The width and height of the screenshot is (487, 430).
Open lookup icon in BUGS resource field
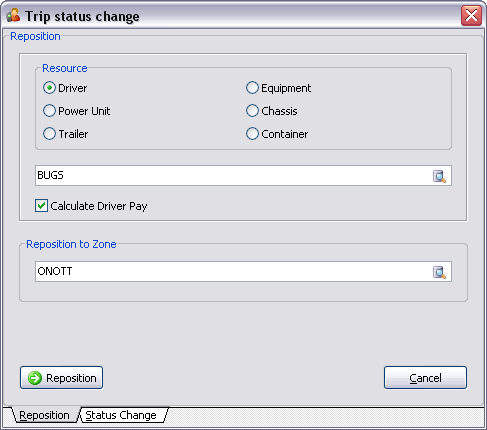439,176
